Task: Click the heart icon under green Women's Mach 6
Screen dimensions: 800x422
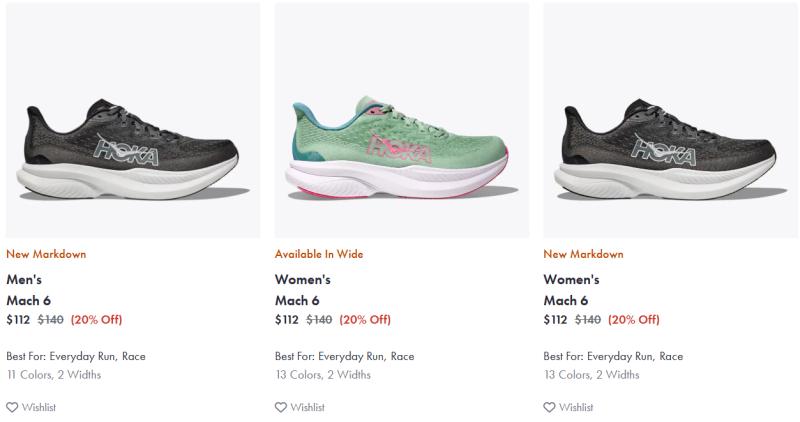Action: click(281, 407)
